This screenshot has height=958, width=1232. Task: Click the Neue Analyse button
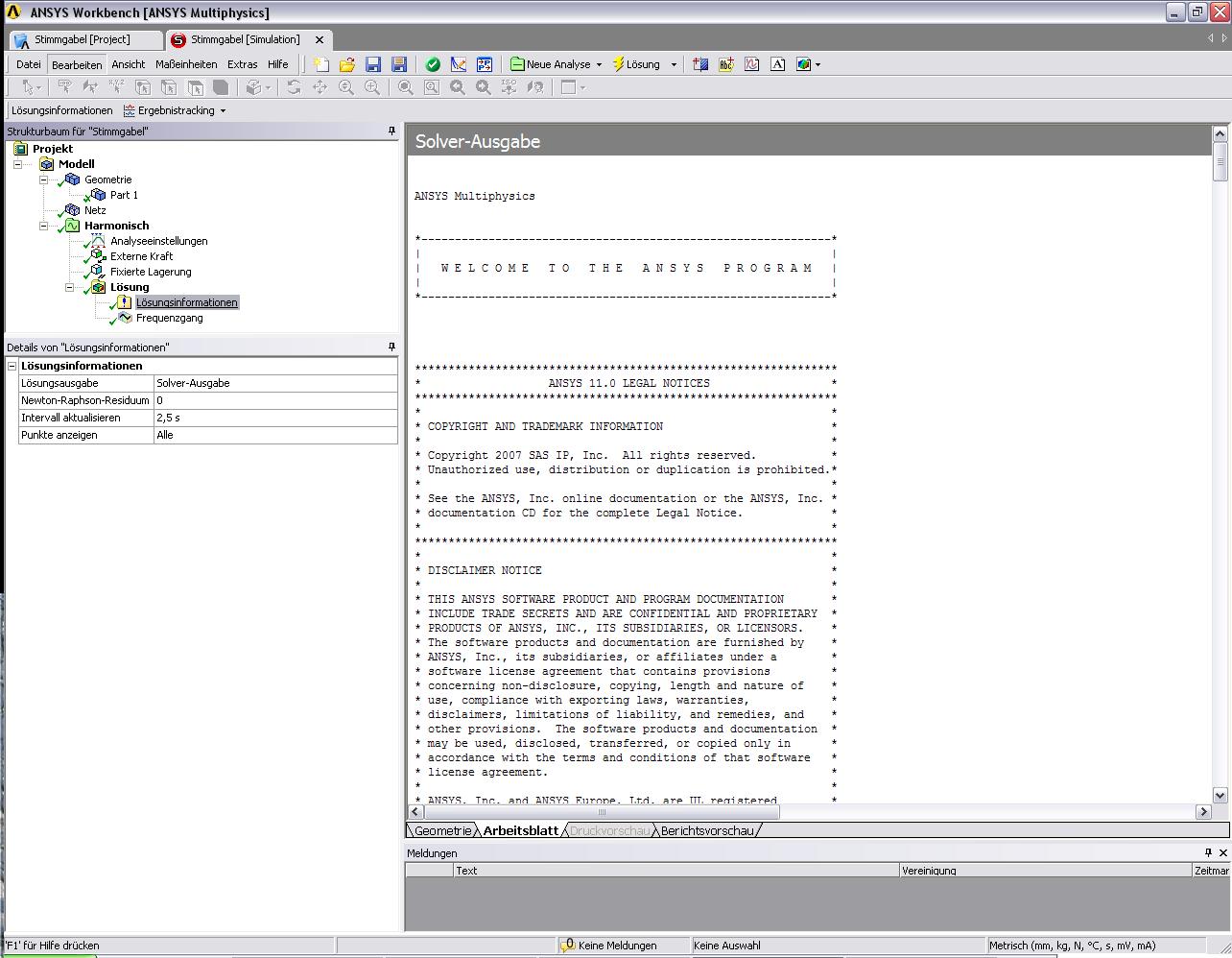[x=551, y=64]
